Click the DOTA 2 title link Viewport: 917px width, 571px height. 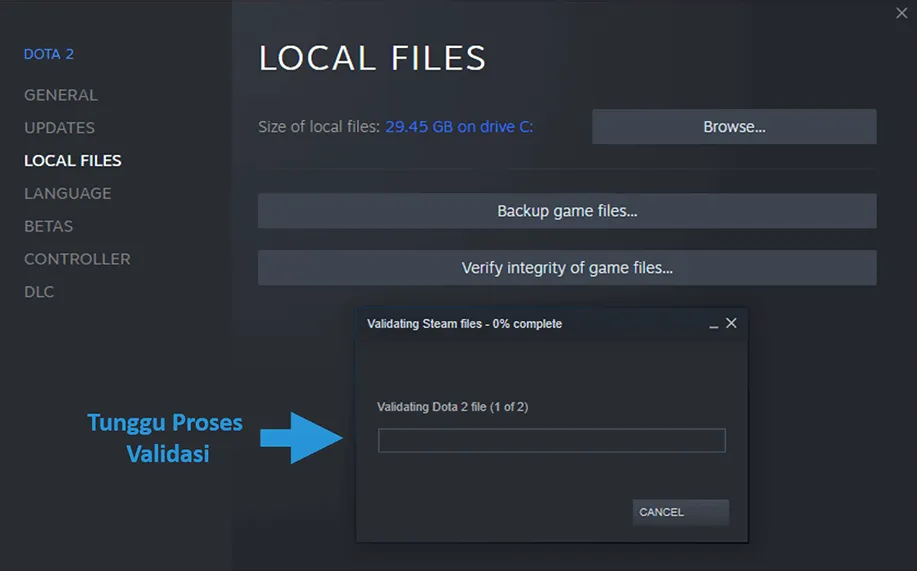click(49, 54)
